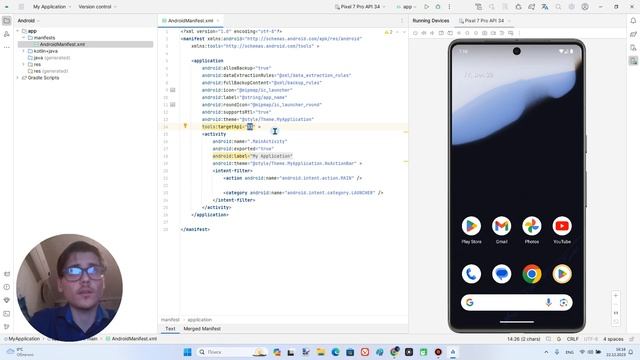Viewport: 640px width, 360px height.
Task: Open Version control dropdown
Action: pyautogui.click(x=97, y=7)
